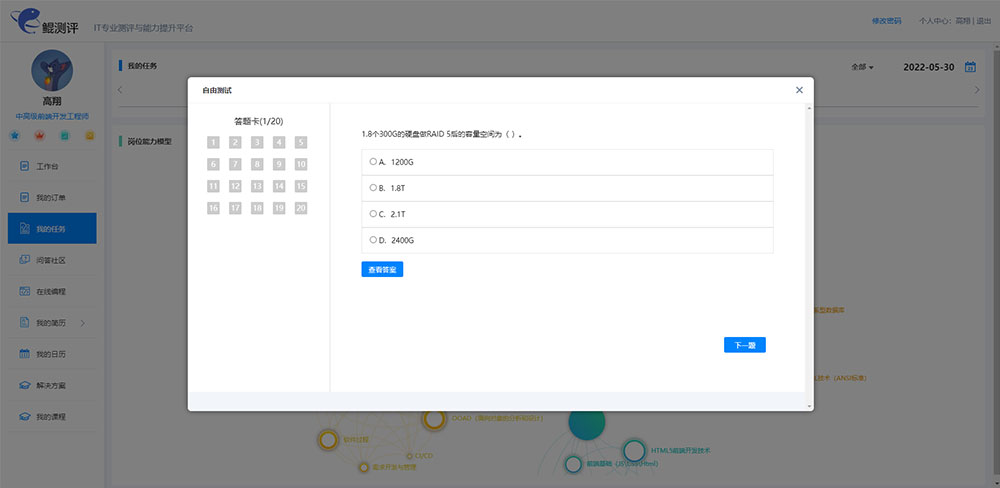Select answer option A. 1200G
This screenshot has width=1000, height=488.
[x=373, y=161]
